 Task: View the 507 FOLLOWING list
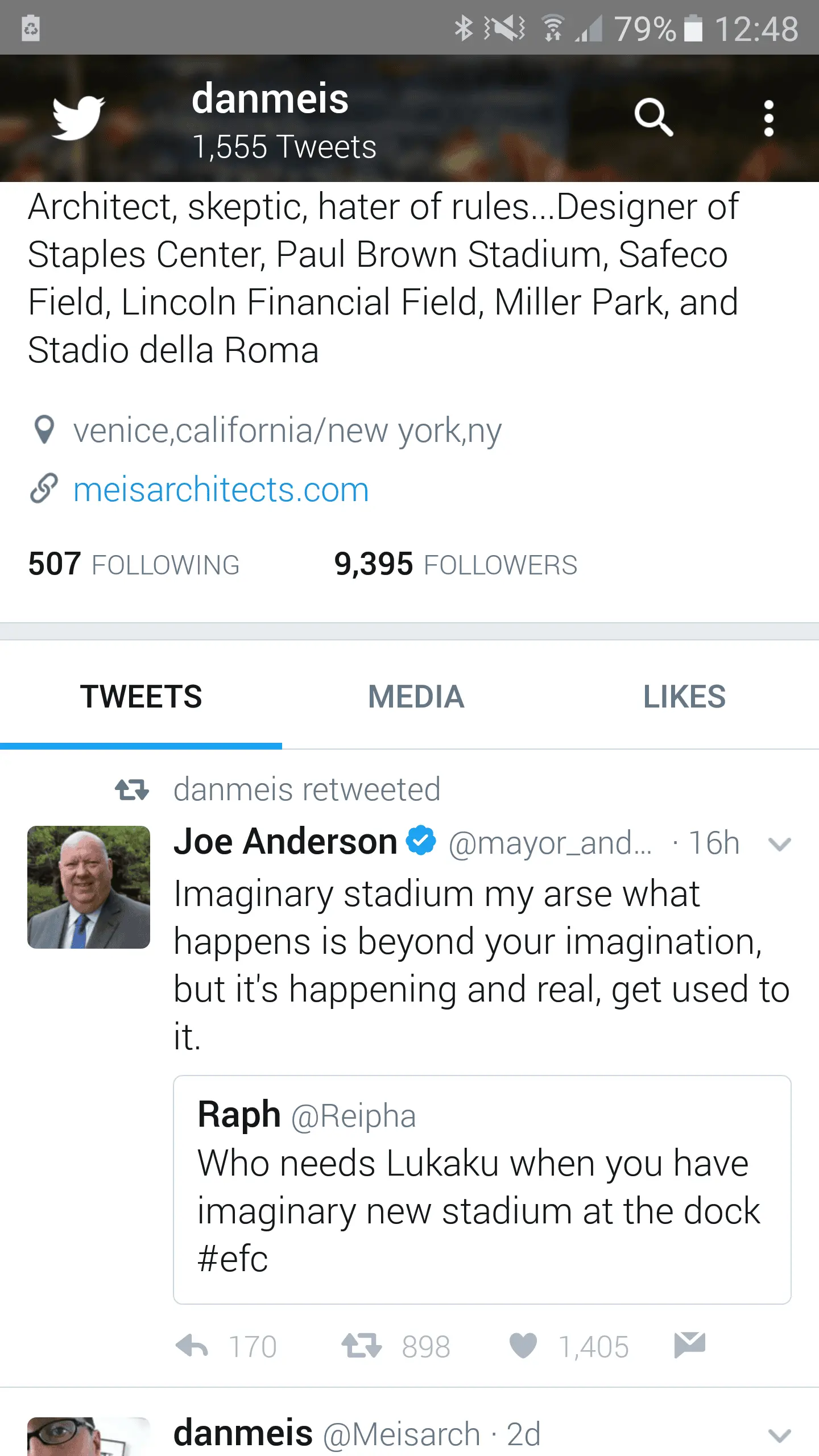click(134, 564)
